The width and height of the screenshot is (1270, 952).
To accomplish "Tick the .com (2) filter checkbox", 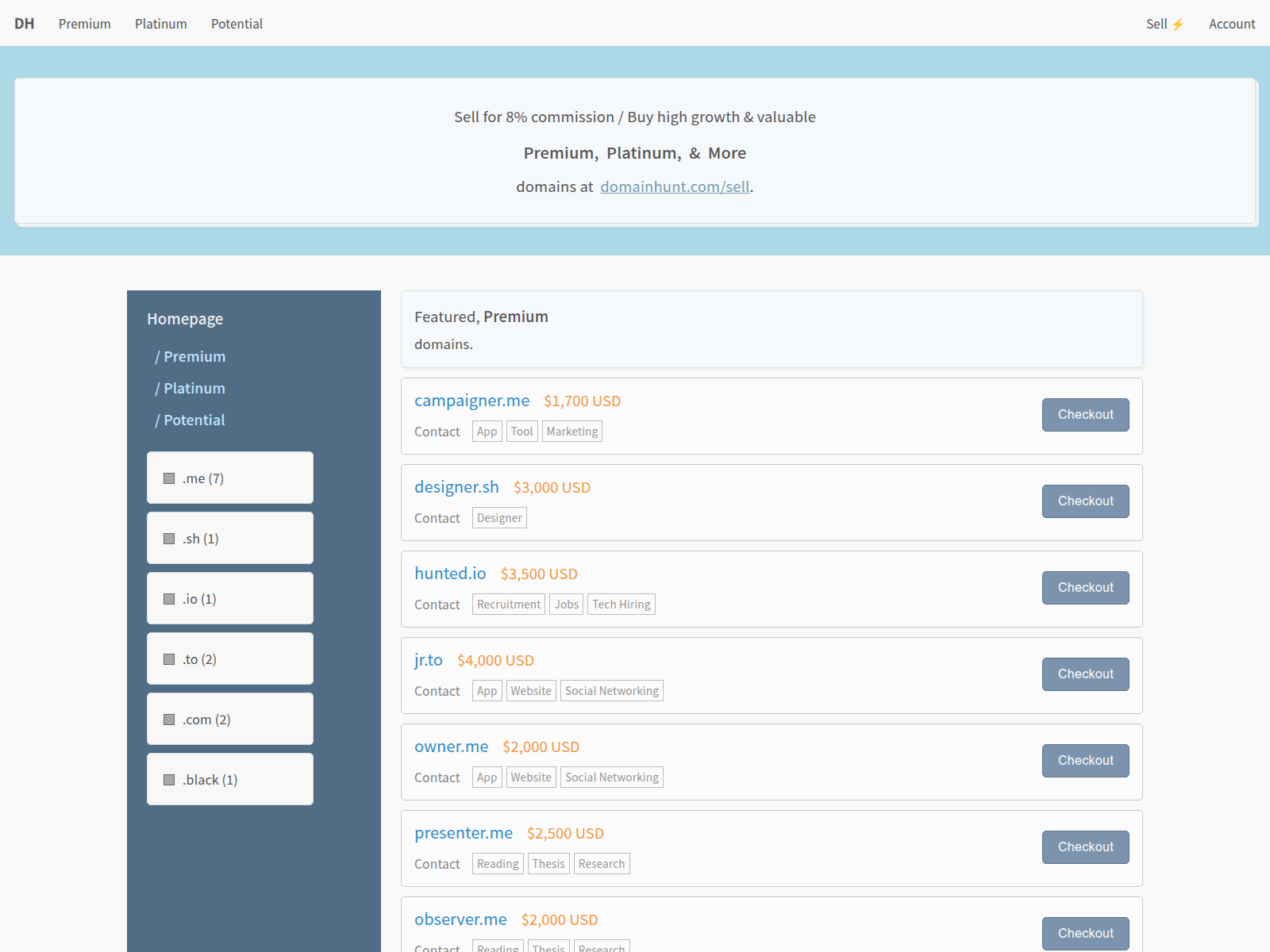I will tap(169, 720).
